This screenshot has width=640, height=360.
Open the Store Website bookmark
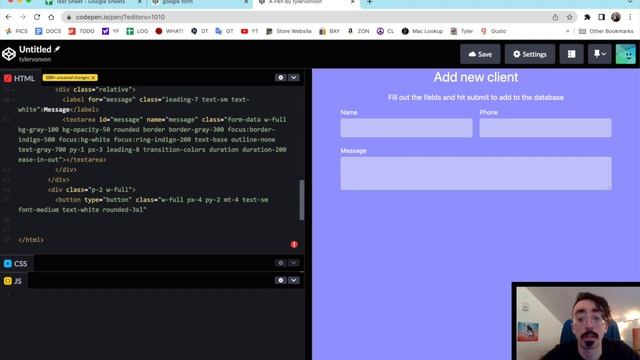pos(289,31)
